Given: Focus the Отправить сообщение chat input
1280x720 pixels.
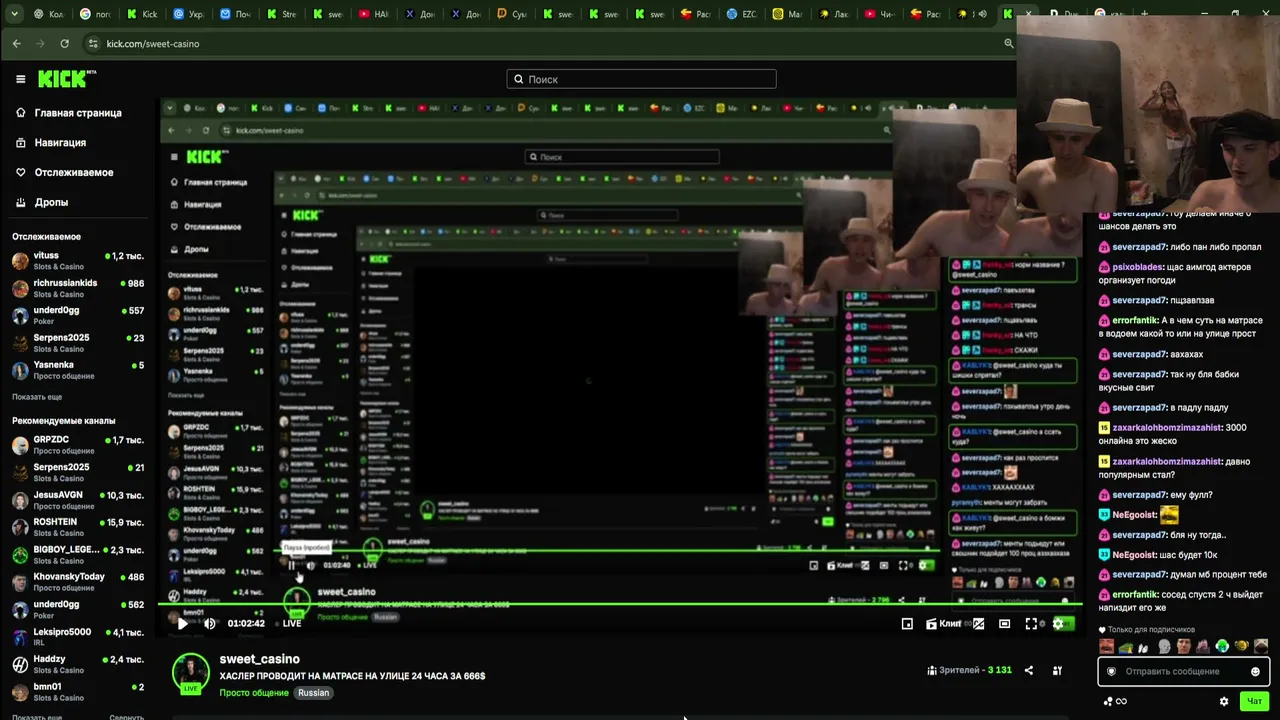Looking at the screenshot, I should [1182, 671].
